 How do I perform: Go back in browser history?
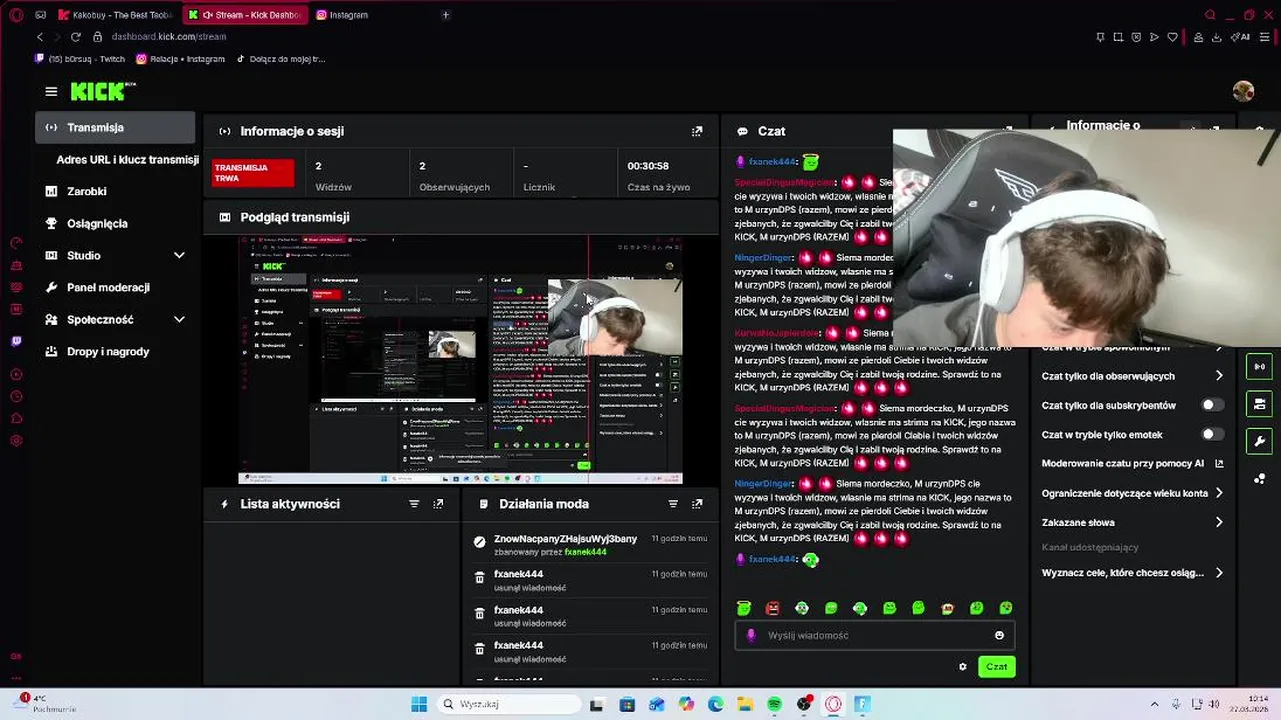[x=40, y=36]
